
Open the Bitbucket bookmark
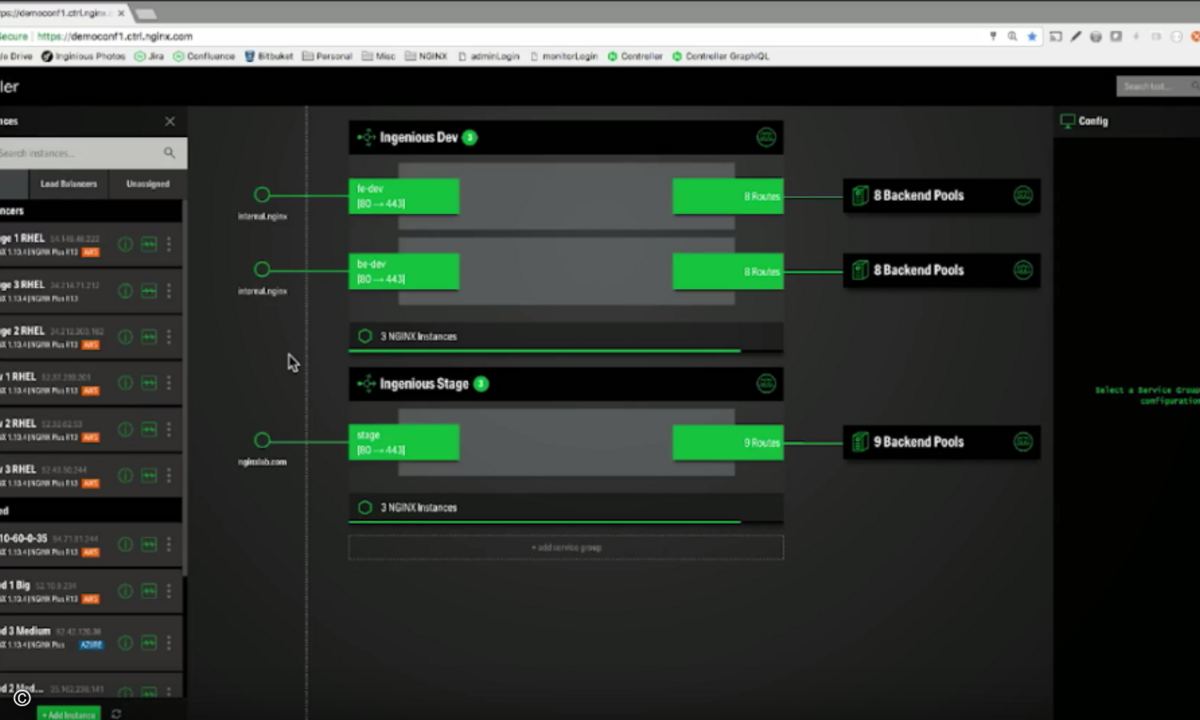click(268, 56)
